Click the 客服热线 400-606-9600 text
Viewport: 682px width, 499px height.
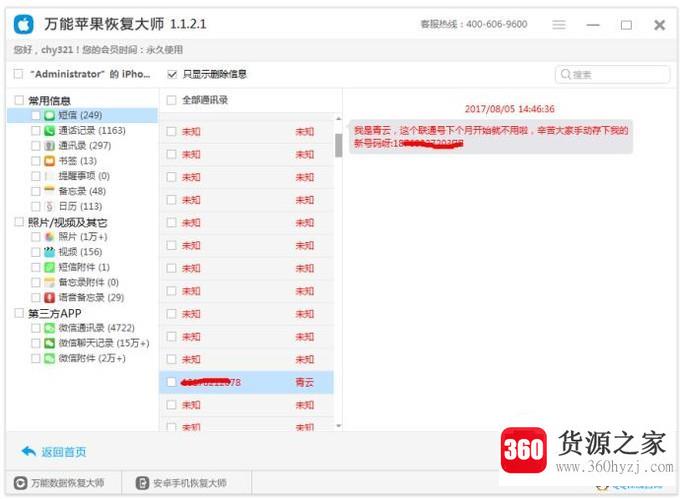[474, 24]
